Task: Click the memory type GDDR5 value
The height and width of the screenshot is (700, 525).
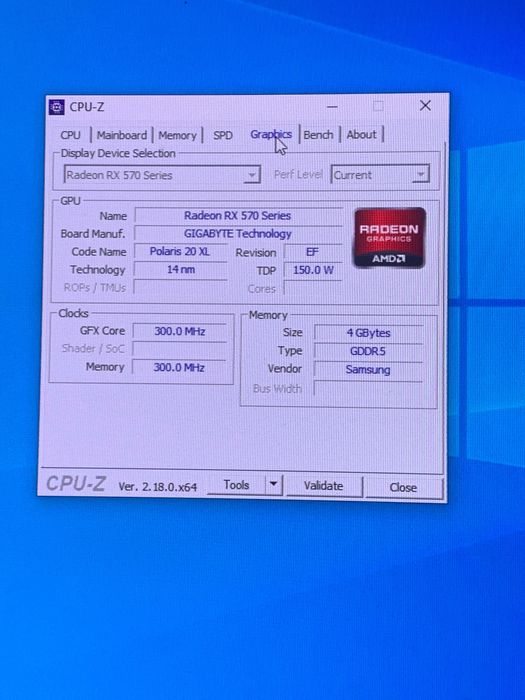Action: [x=368, y=351]
